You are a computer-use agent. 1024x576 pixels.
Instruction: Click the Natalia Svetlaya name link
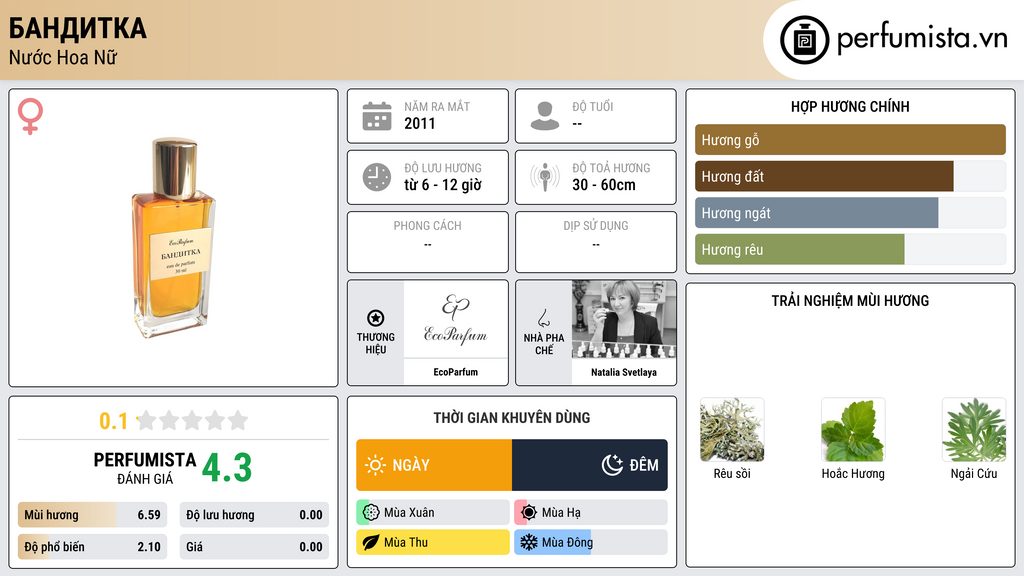pyautogui.click(x=624, y=372)
